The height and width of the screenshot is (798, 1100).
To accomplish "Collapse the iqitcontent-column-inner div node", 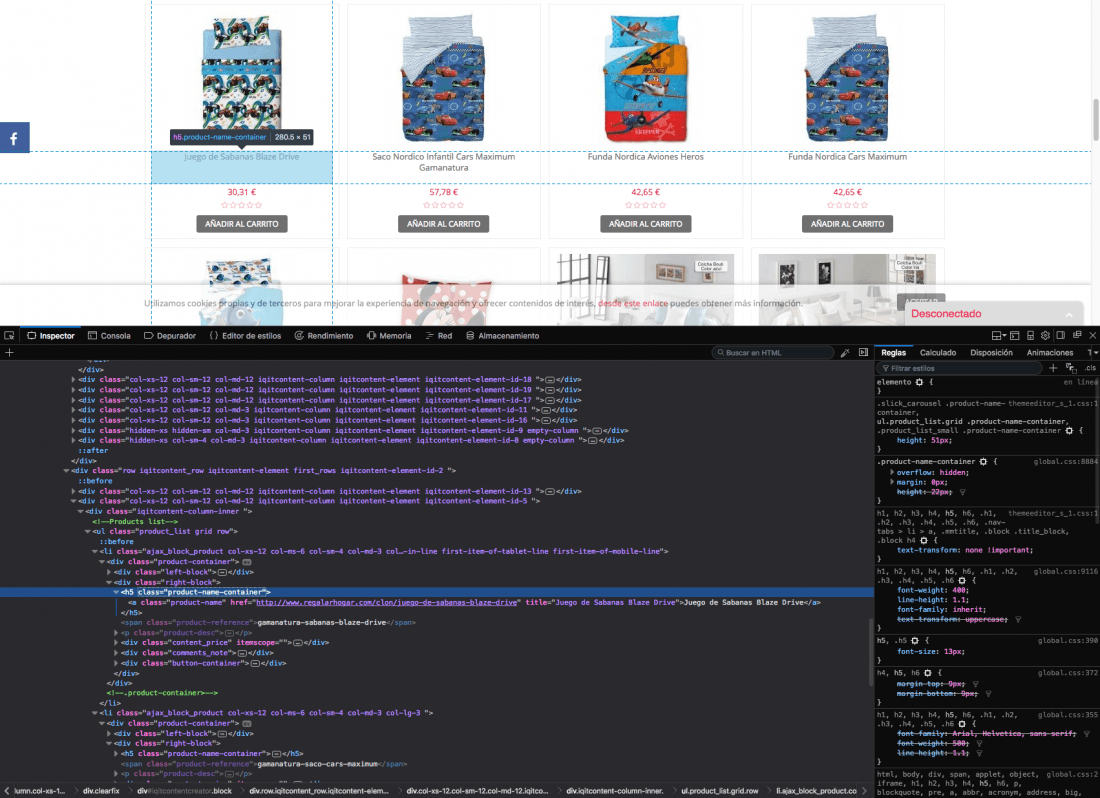I will 80,511.
